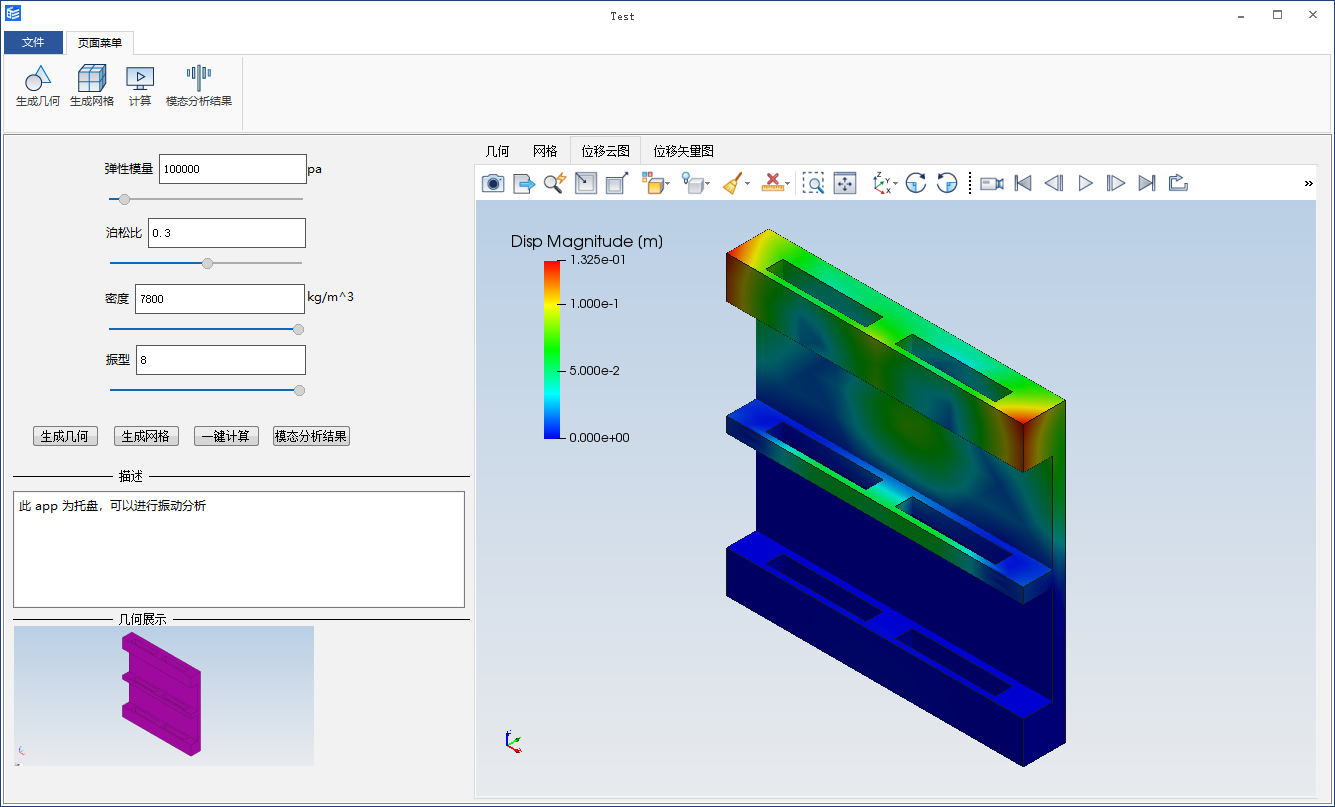This screenshot has width=1335, height=807.
Task: Open dropdown arrow beside ruler icon
Action: [x=788, y=184]
